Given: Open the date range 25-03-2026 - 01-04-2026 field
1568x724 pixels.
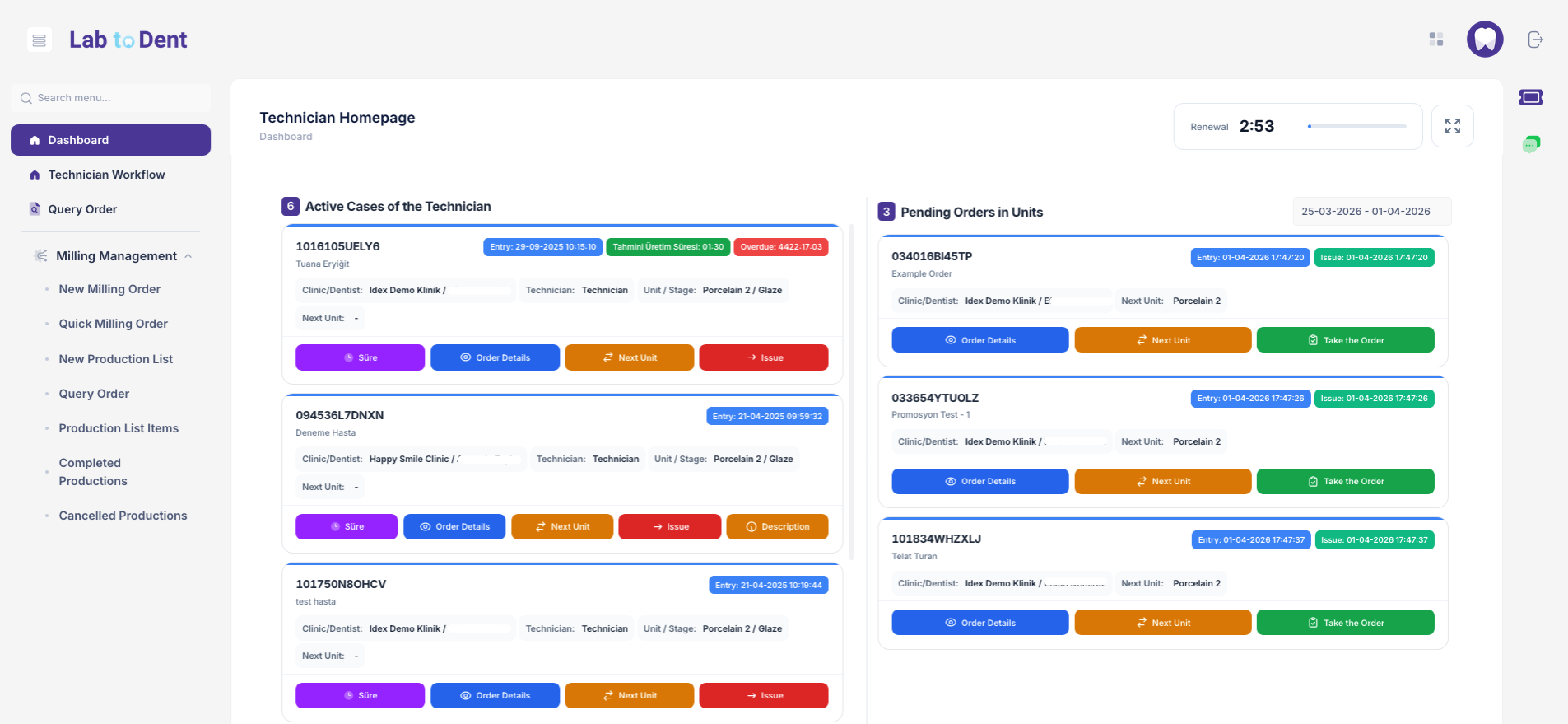Looking at the screenshot, I should coord(1371,212).
